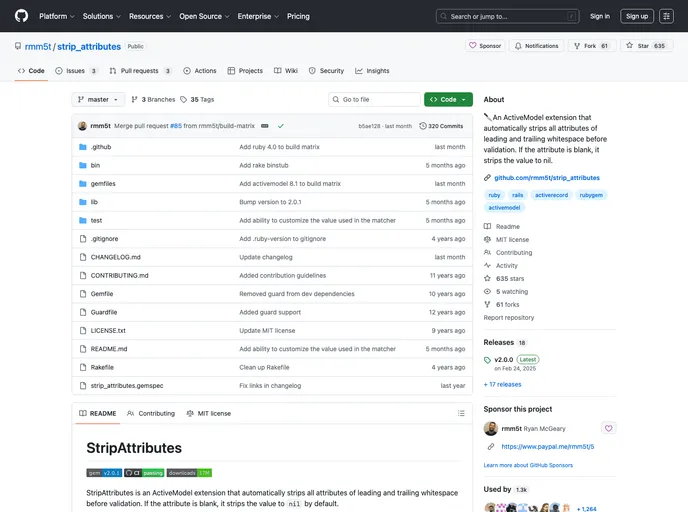The width and height of the screenshot is (688, 512).
Task: Click the Sign in link
Action: (x=600, y=16)
